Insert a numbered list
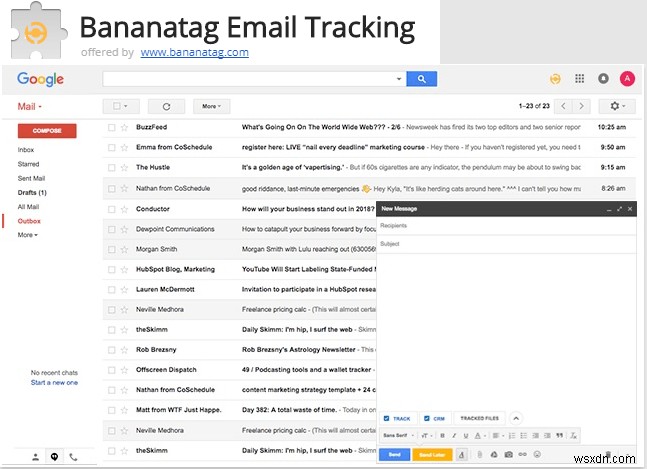Screen dimensions: 647x469 (512, 436)
